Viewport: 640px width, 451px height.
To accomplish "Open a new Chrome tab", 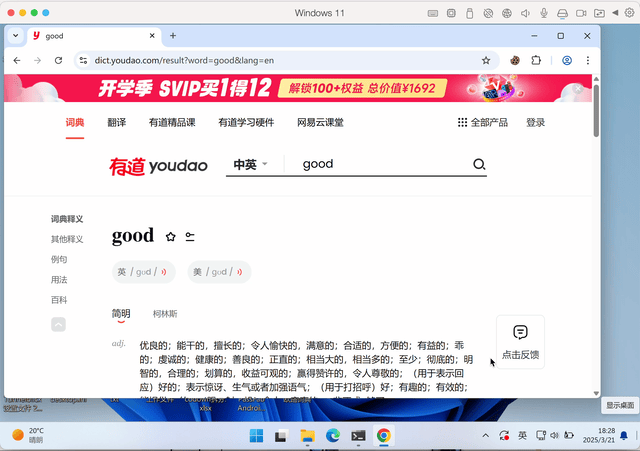I will pos(173,36).
